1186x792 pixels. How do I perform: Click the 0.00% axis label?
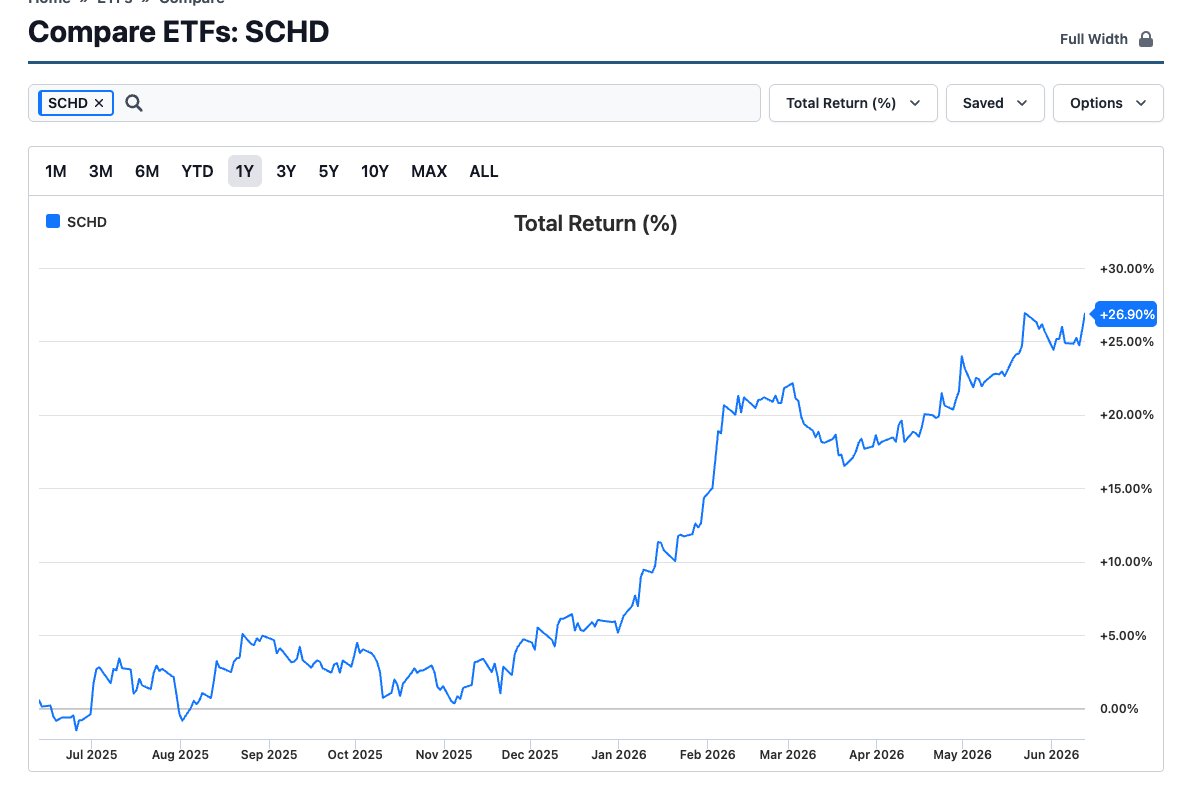pos(1119,709)
